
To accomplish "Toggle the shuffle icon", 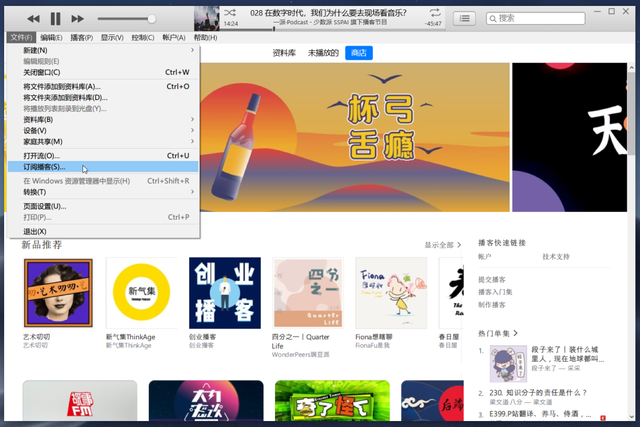I will point(230,13).
